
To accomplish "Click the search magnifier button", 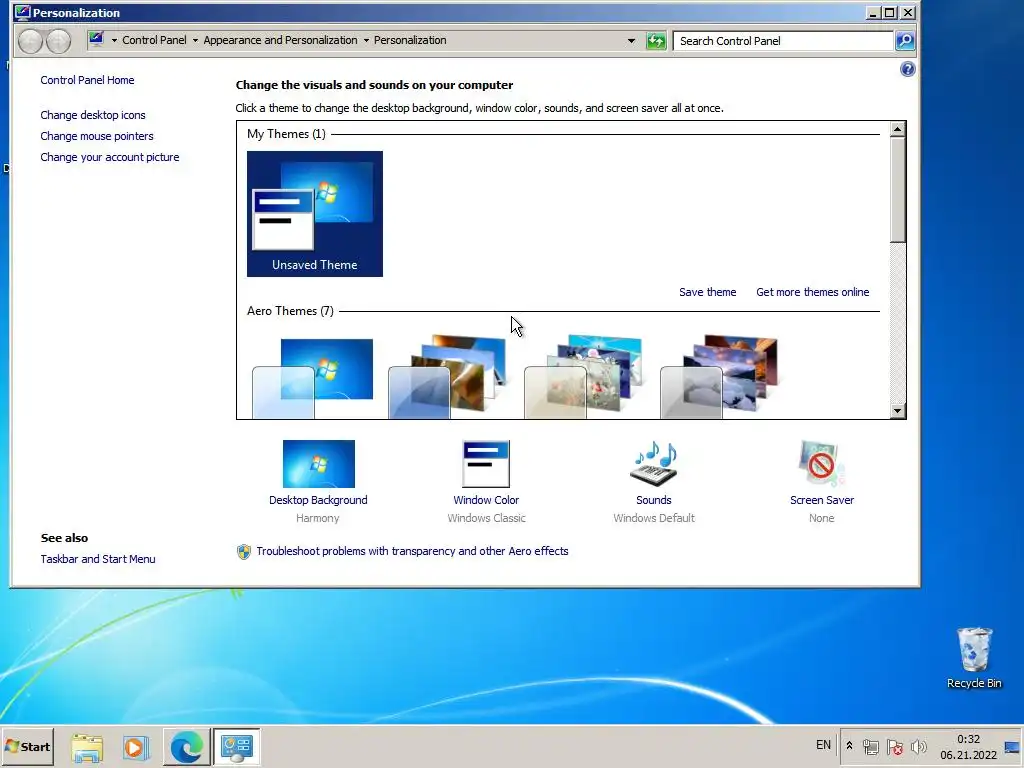I will tap(904, 40).
